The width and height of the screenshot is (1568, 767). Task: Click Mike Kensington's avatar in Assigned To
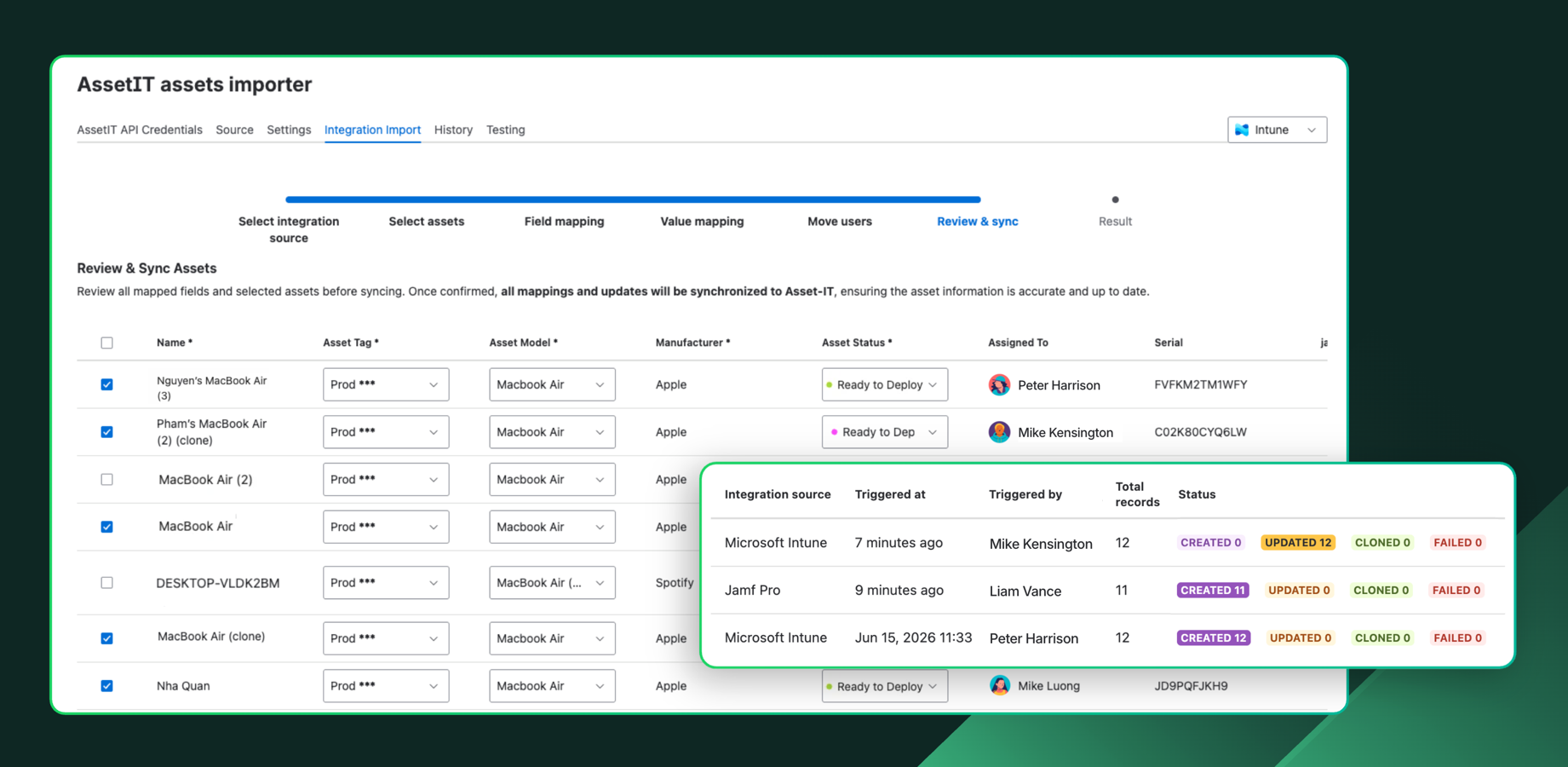click(999, 432)
